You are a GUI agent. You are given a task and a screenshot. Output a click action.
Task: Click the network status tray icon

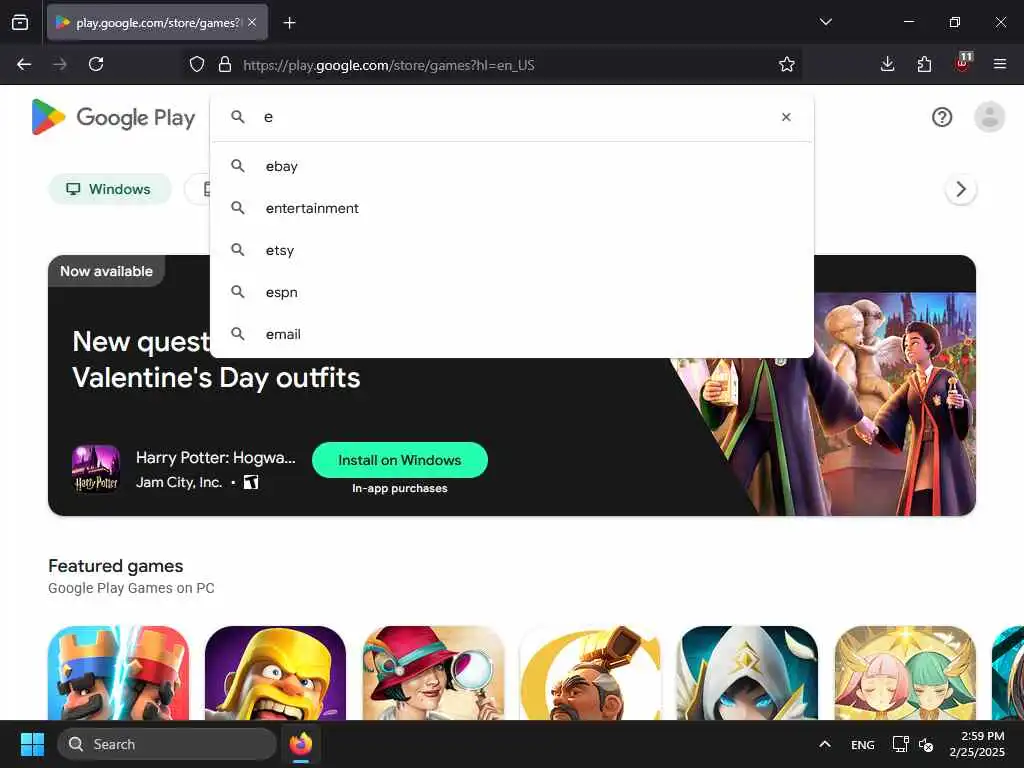pyautogui.click(x=900, y=744)
